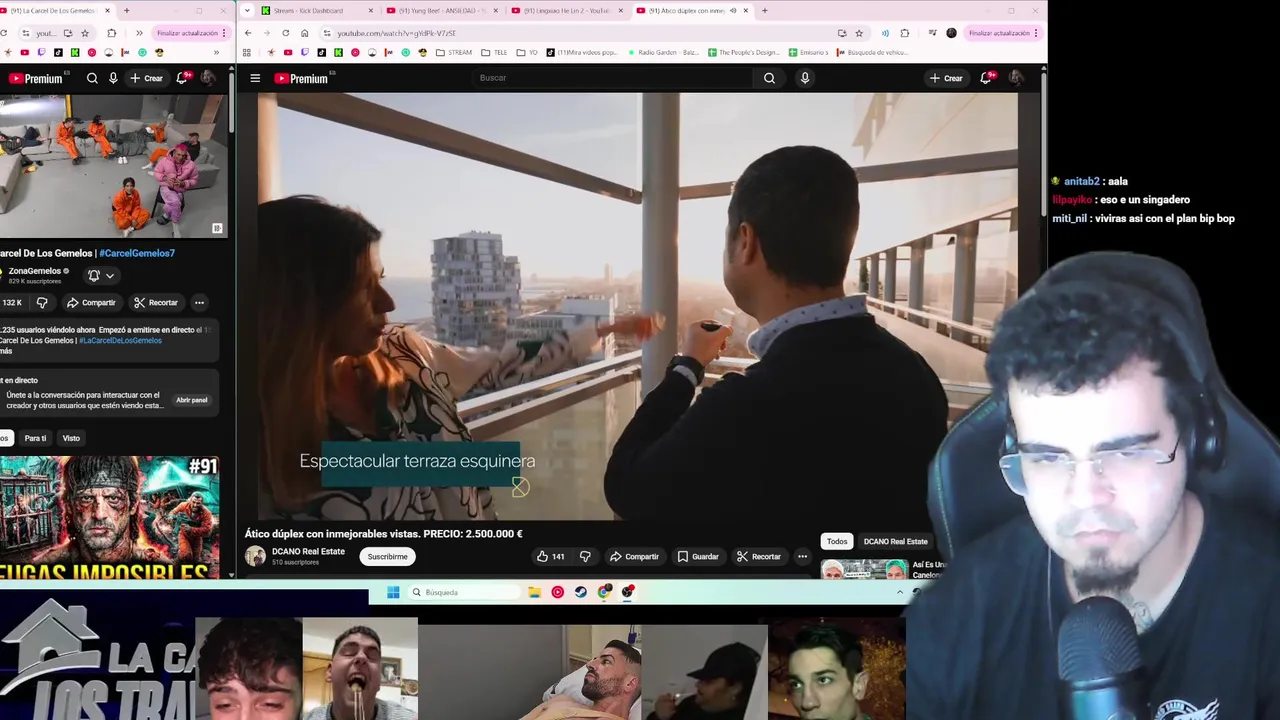
Task: Open TELE bookmarks folder
Action: (x=494, y=52)
